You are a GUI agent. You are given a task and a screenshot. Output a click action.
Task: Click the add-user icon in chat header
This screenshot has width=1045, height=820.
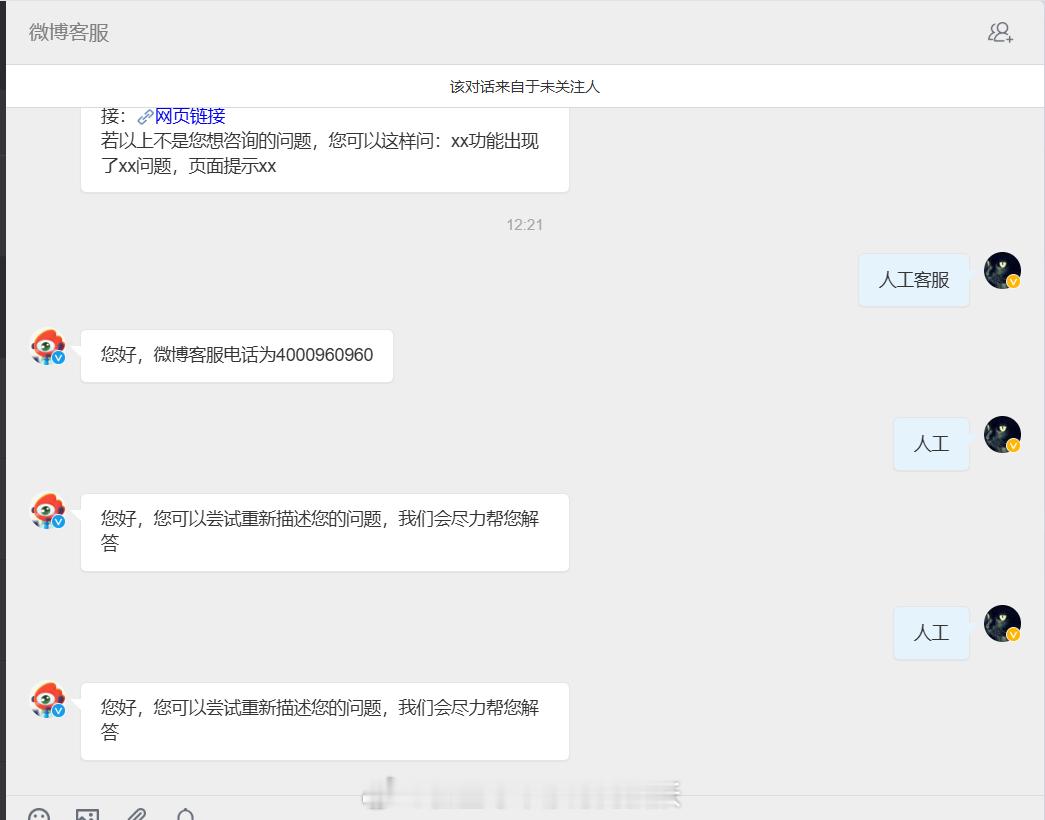(x=1000, y=32)
